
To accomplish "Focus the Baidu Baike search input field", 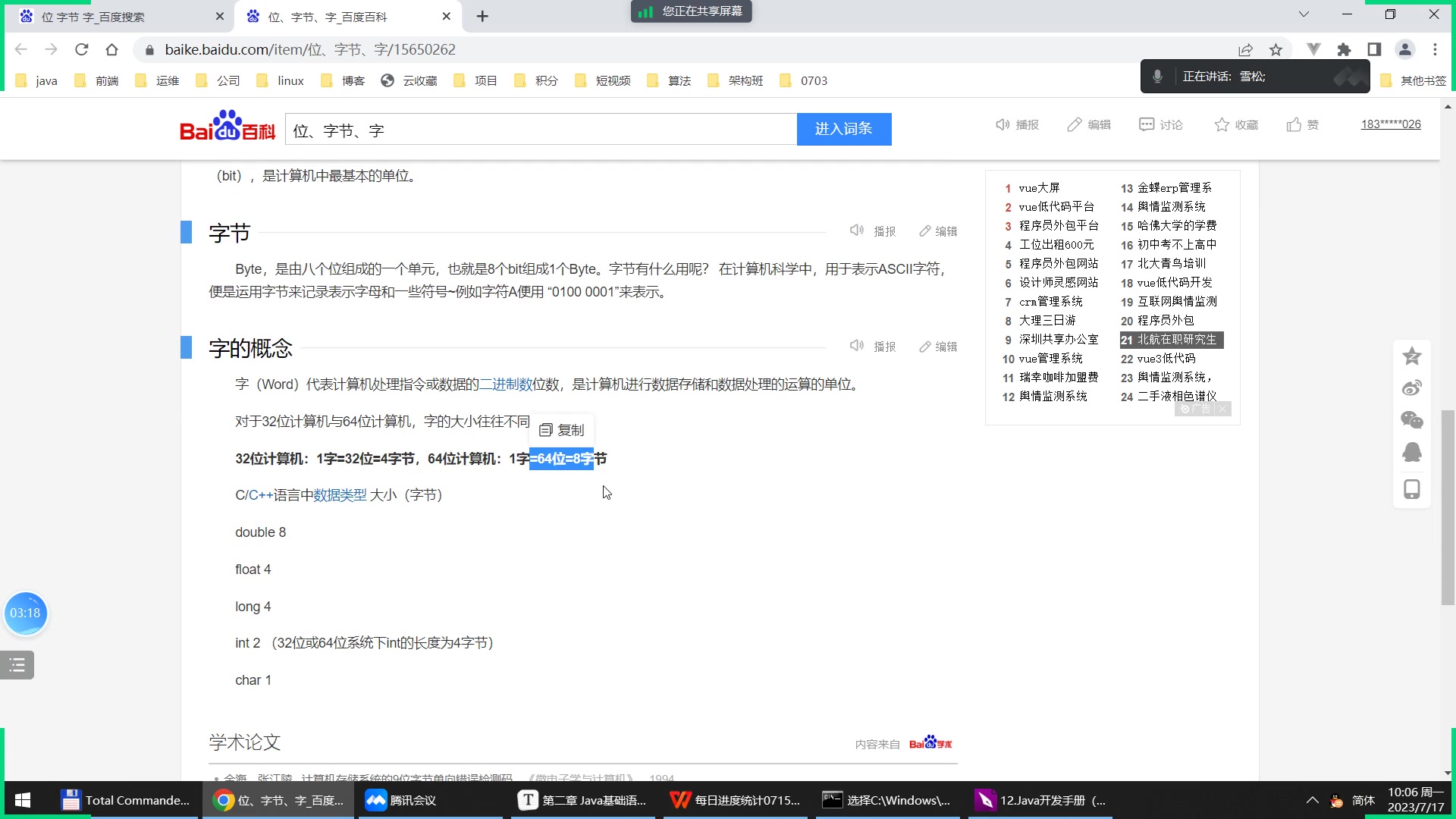I will 540,130.
